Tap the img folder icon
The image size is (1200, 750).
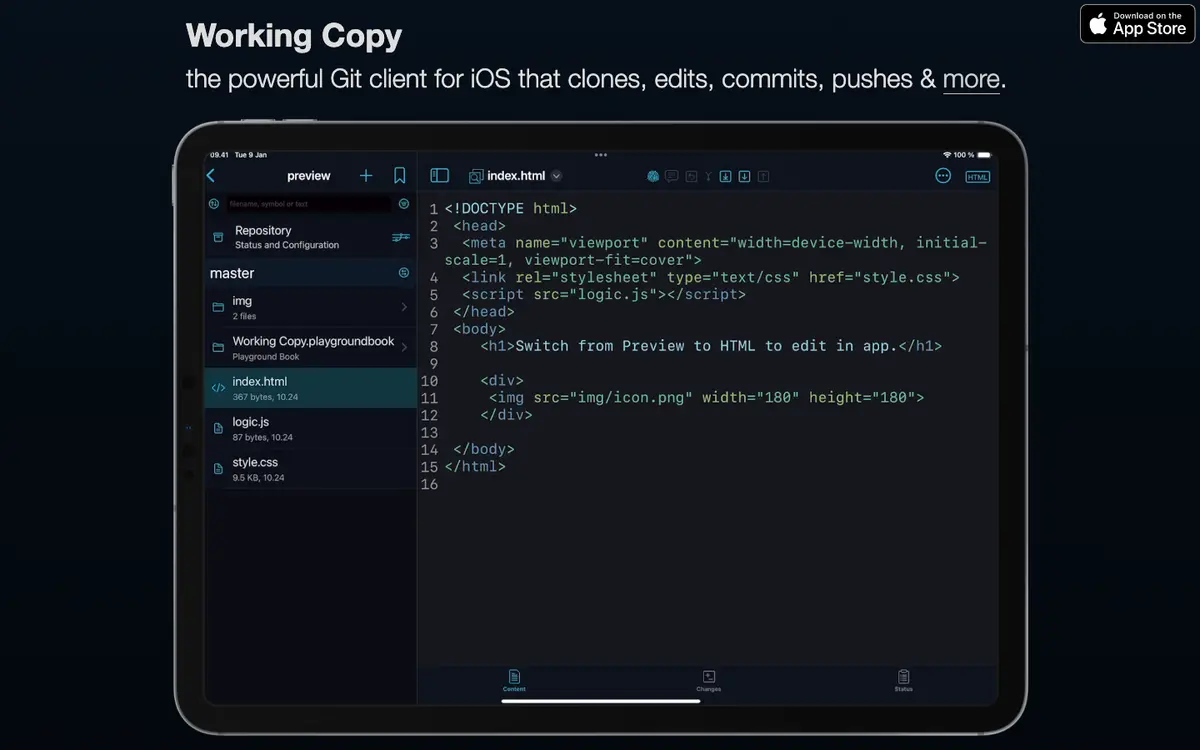tap(218, 307)
